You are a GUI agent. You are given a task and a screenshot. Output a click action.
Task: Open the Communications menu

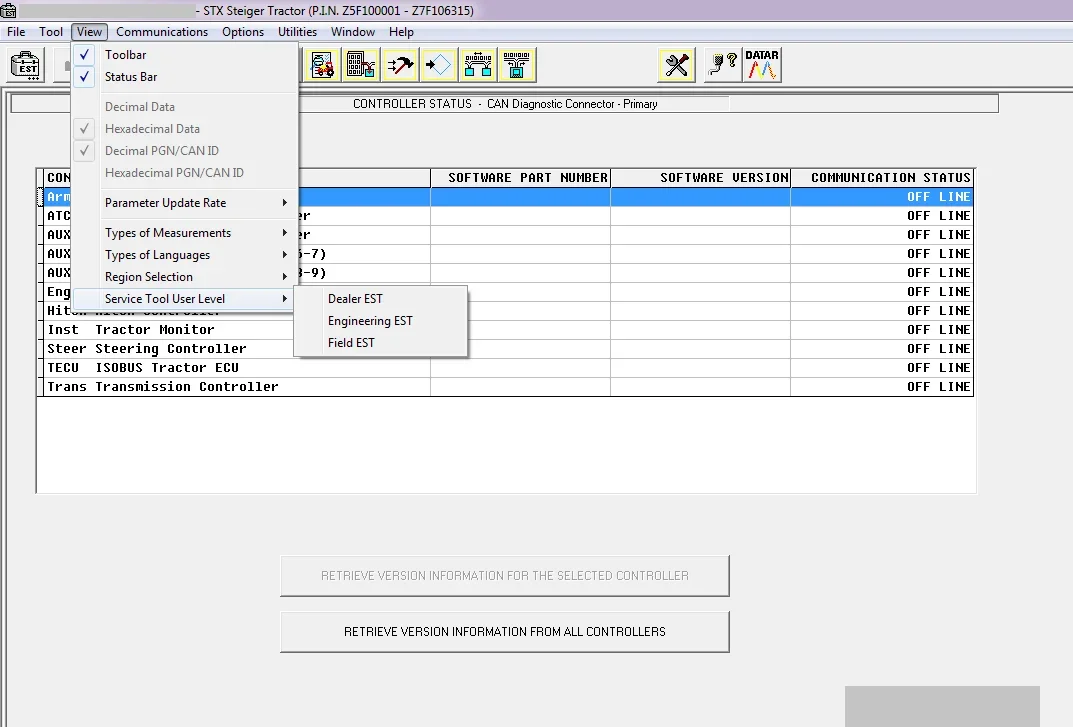161,31
